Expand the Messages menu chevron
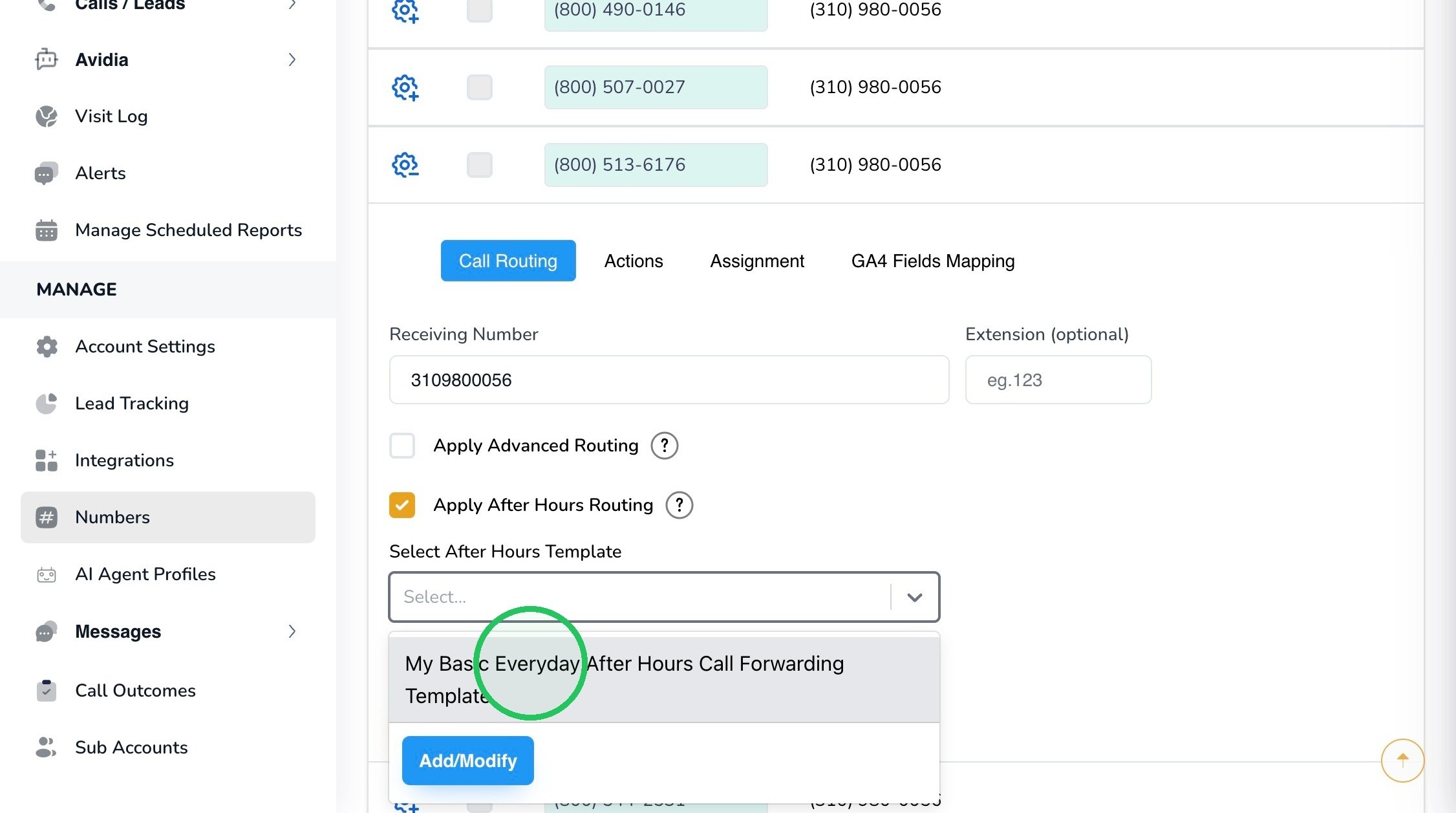This screenshot has height=813, width=1456. [x=292, y=631]
